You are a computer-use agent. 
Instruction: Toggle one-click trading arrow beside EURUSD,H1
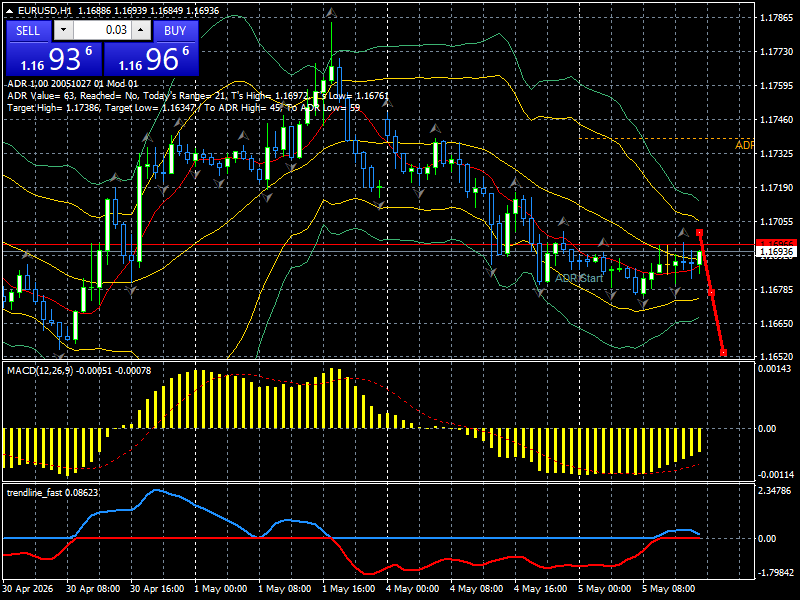coord(11,10)
